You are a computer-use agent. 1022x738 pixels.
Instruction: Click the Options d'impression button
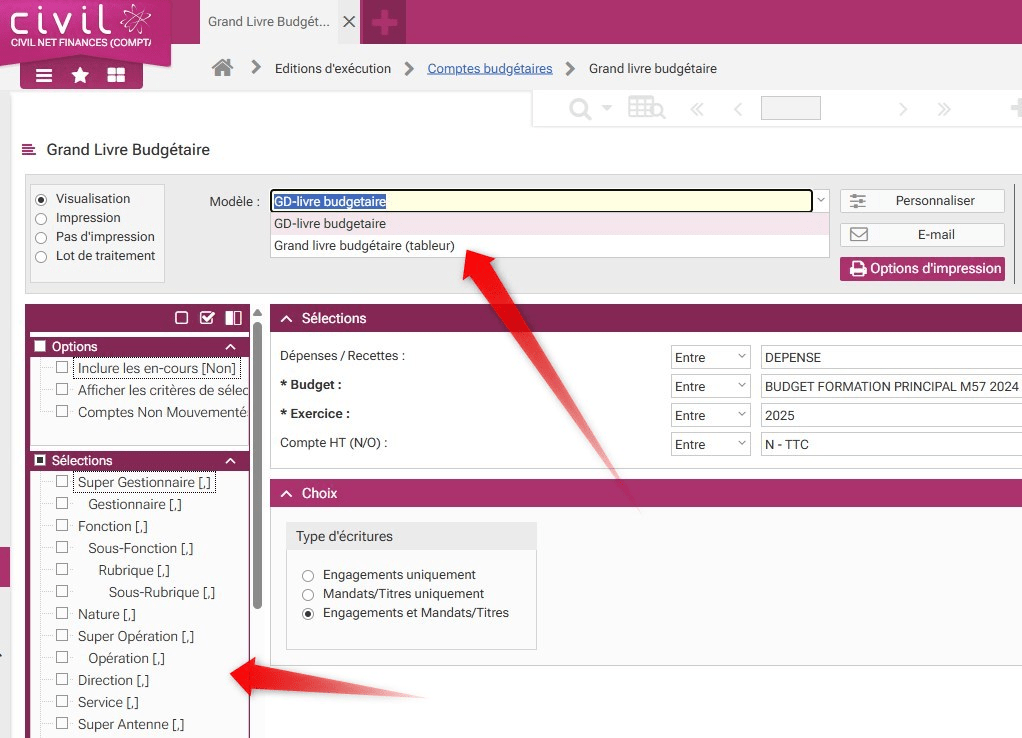pos(922,268)
